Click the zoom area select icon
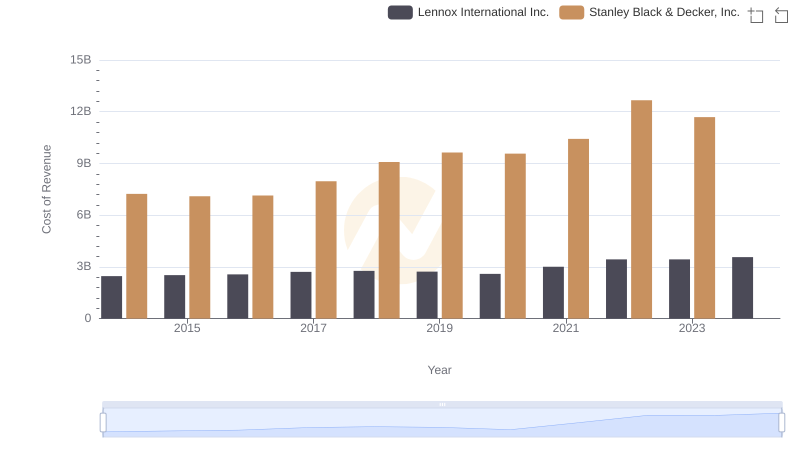The image size is (800, 461). coord(756,15)
